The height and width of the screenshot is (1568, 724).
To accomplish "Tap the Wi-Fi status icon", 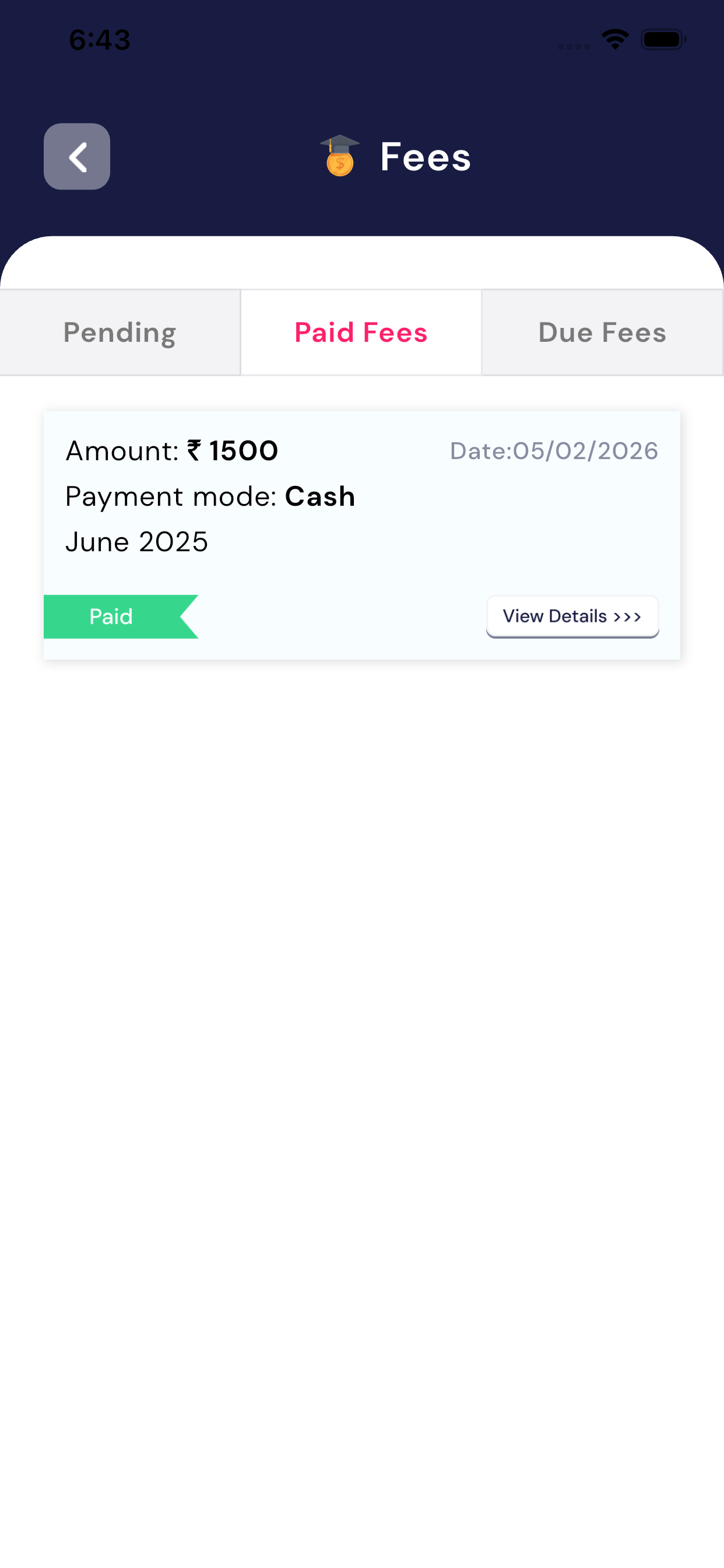I will pos(614,40).
